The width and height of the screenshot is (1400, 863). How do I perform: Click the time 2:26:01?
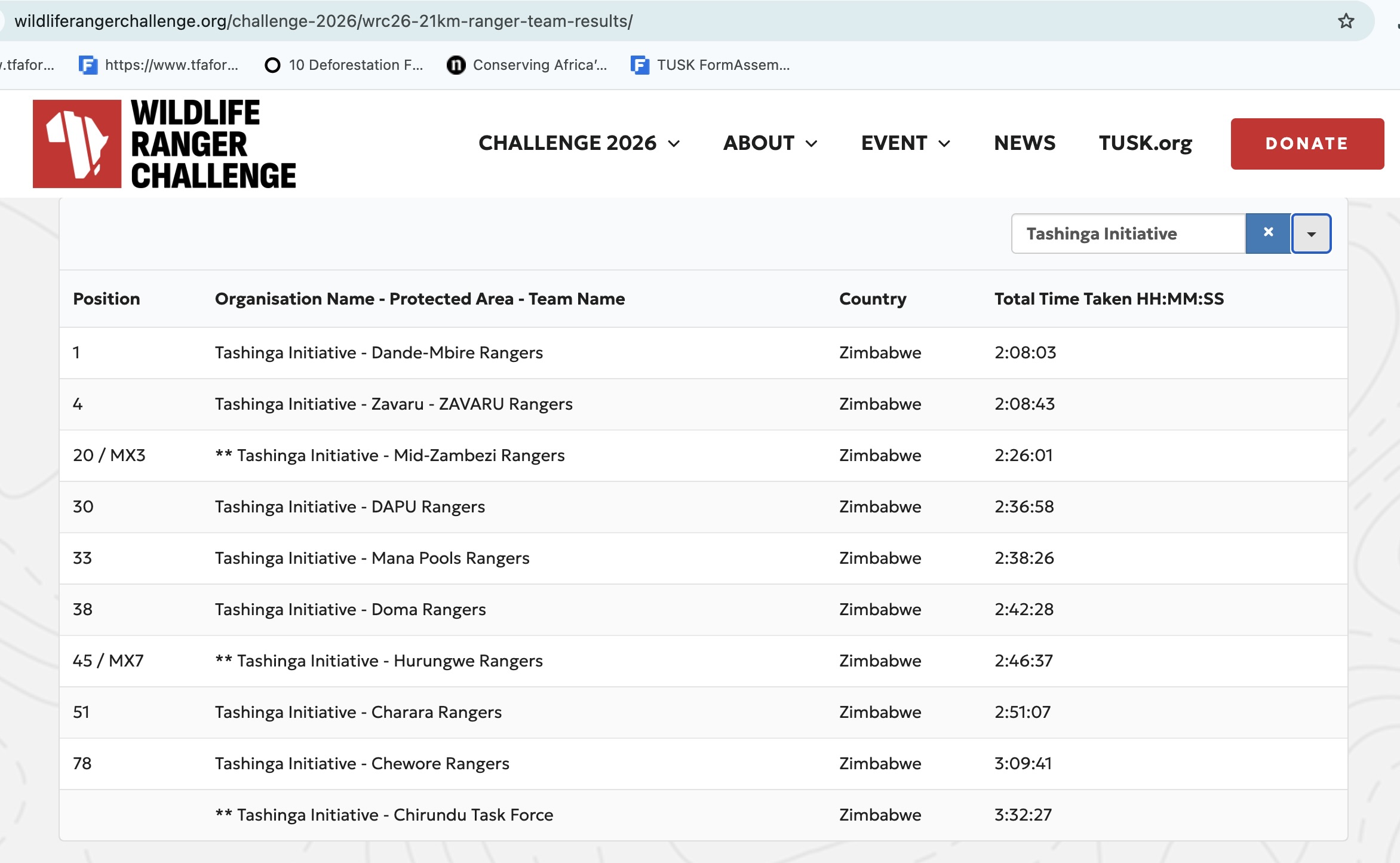click(1024, 456)
